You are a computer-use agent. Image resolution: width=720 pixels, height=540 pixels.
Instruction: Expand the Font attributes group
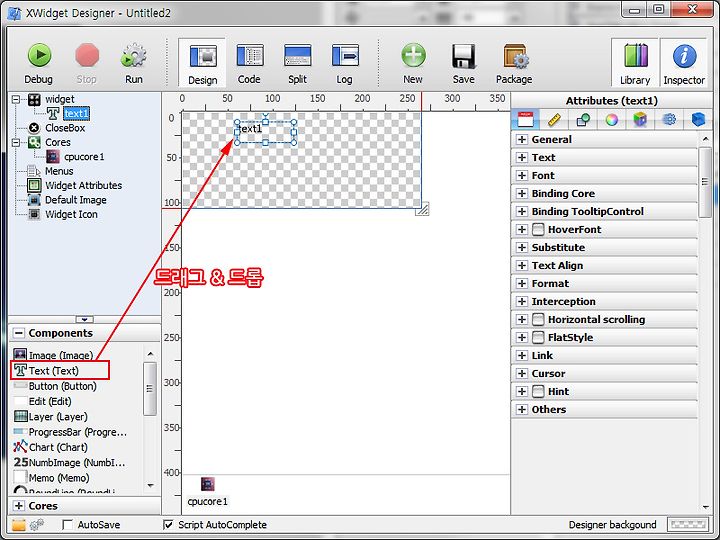[x=522, y=175]
